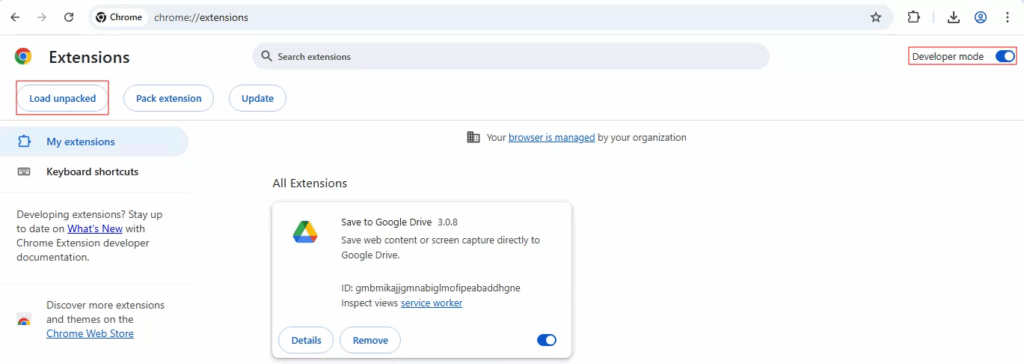The height and width of the screenshot is (364, 1024).
Task: Click the Pack extension button
Action: pyautogui.click(x=168, y=99)
